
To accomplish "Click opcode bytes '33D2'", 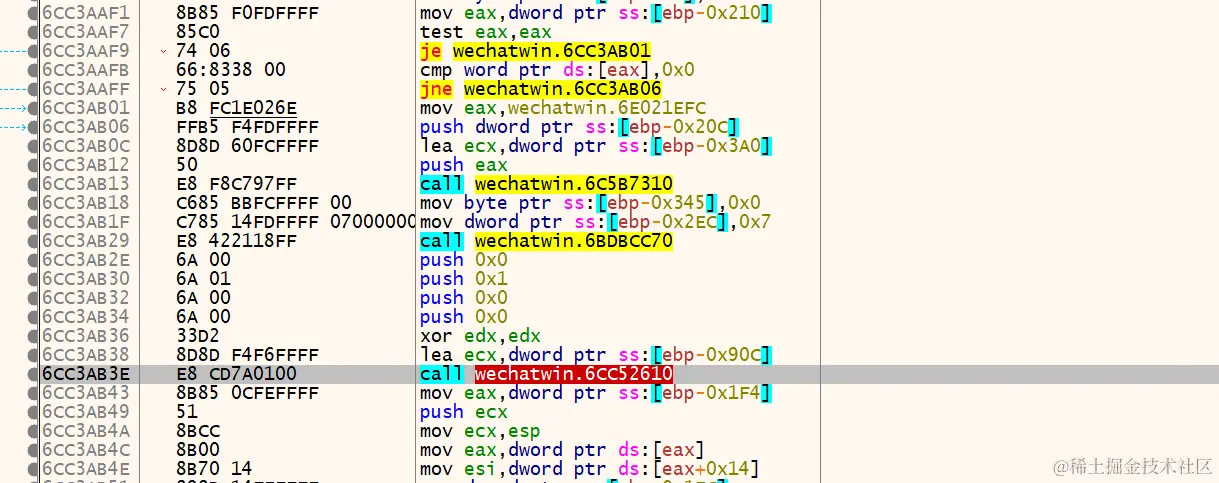I will [x=197, y=336].
